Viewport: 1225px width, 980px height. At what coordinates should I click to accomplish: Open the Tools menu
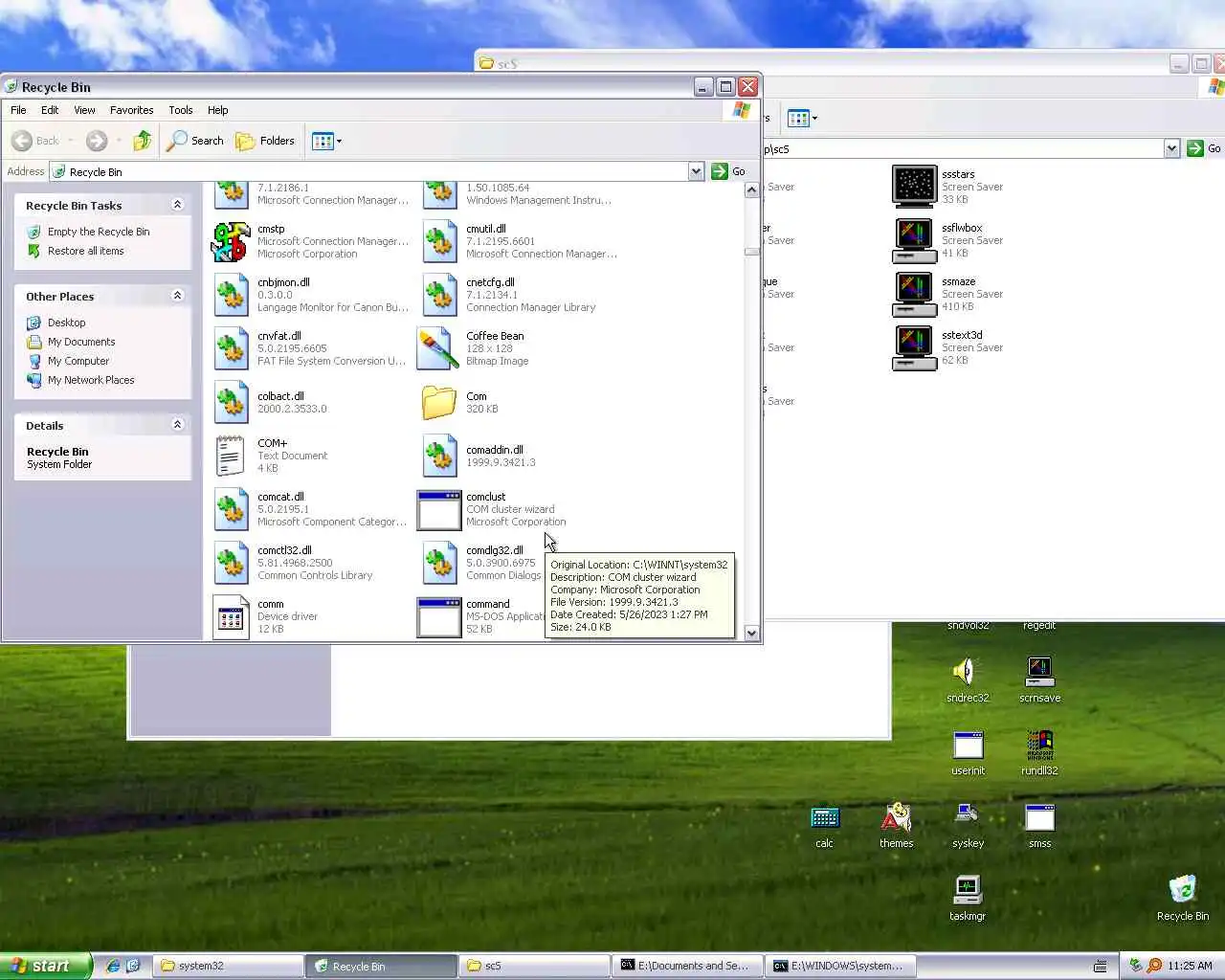pyautogui.click(x=181, y=110)
